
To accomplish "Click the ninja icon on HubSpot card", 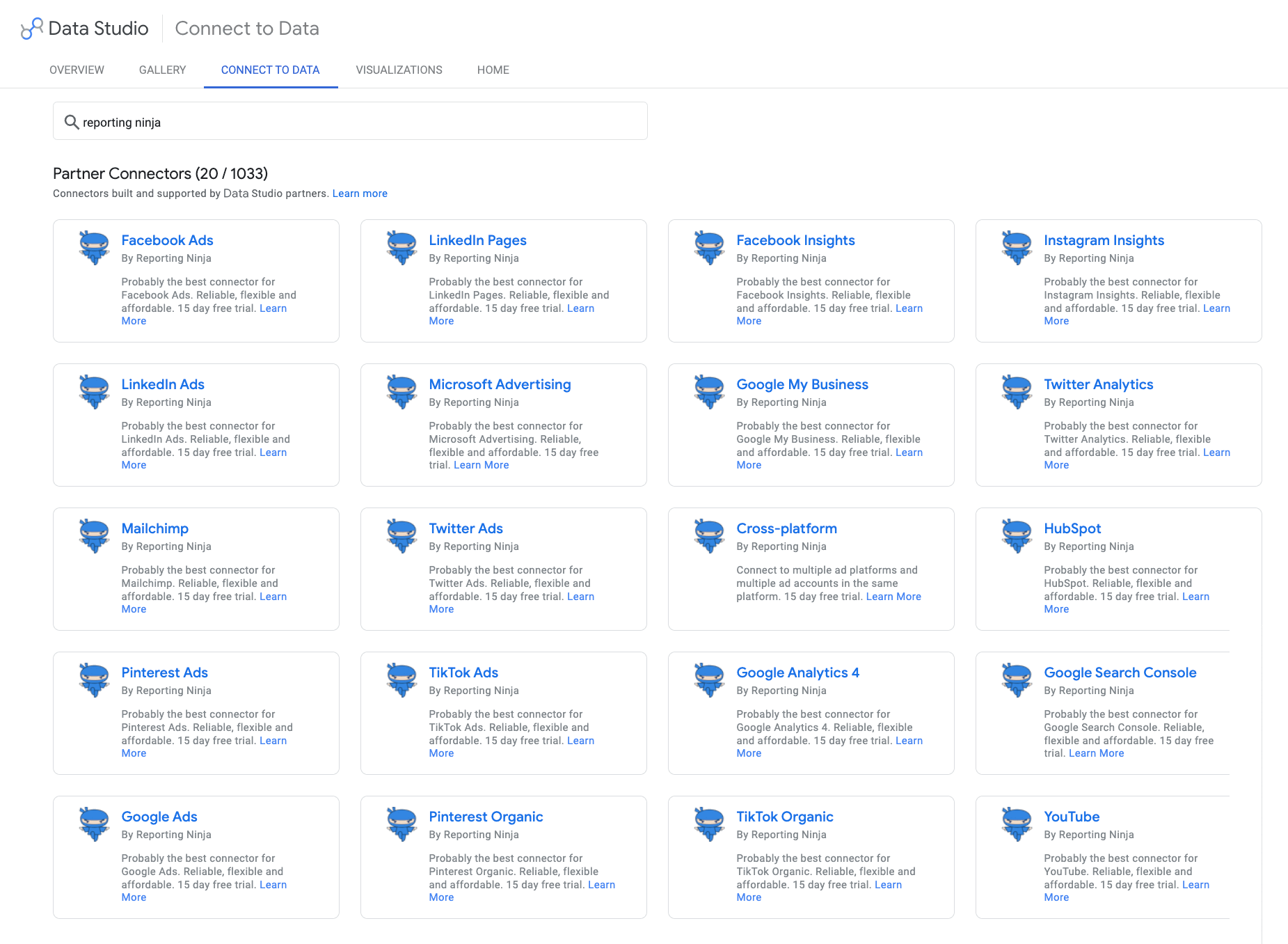I will click(x=1017, y=535).
